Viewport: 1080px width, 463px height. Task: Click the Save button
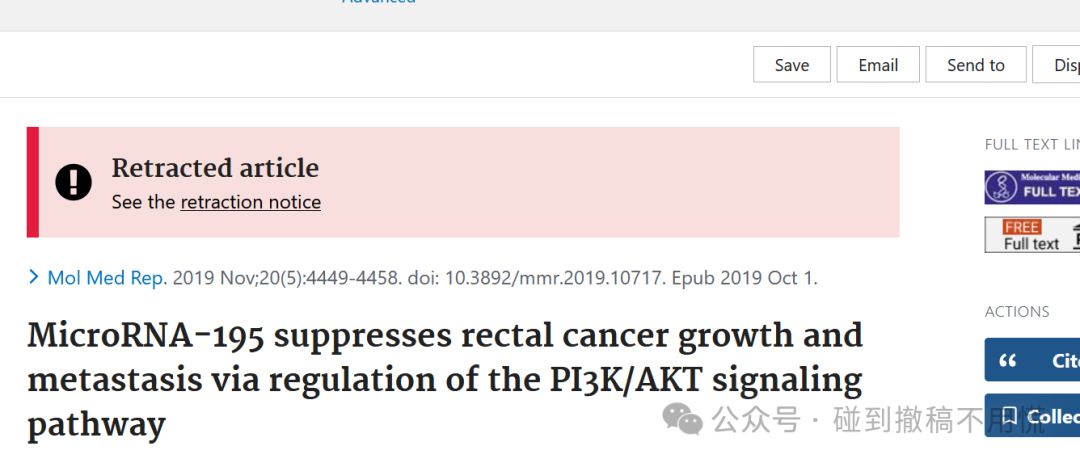(791, 65)
